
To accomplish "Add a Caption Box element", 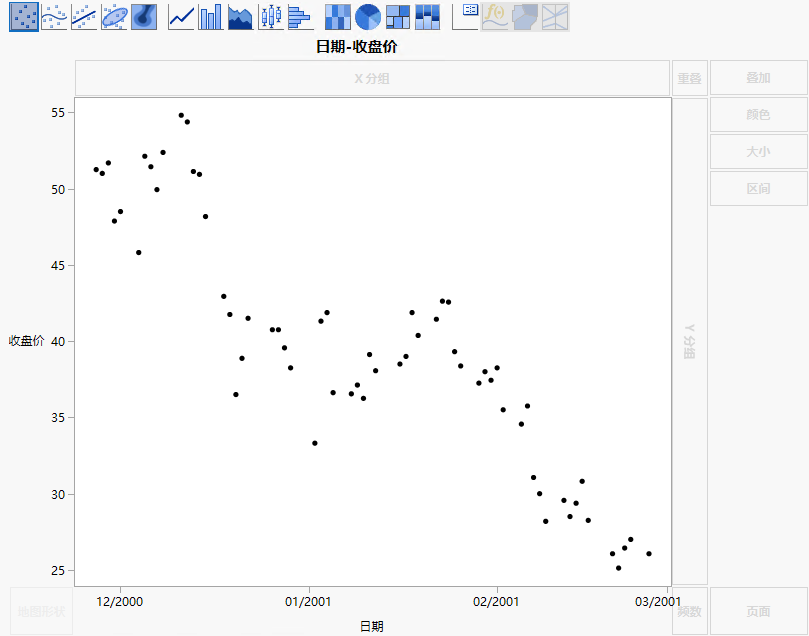I will (x=465, y=17).
